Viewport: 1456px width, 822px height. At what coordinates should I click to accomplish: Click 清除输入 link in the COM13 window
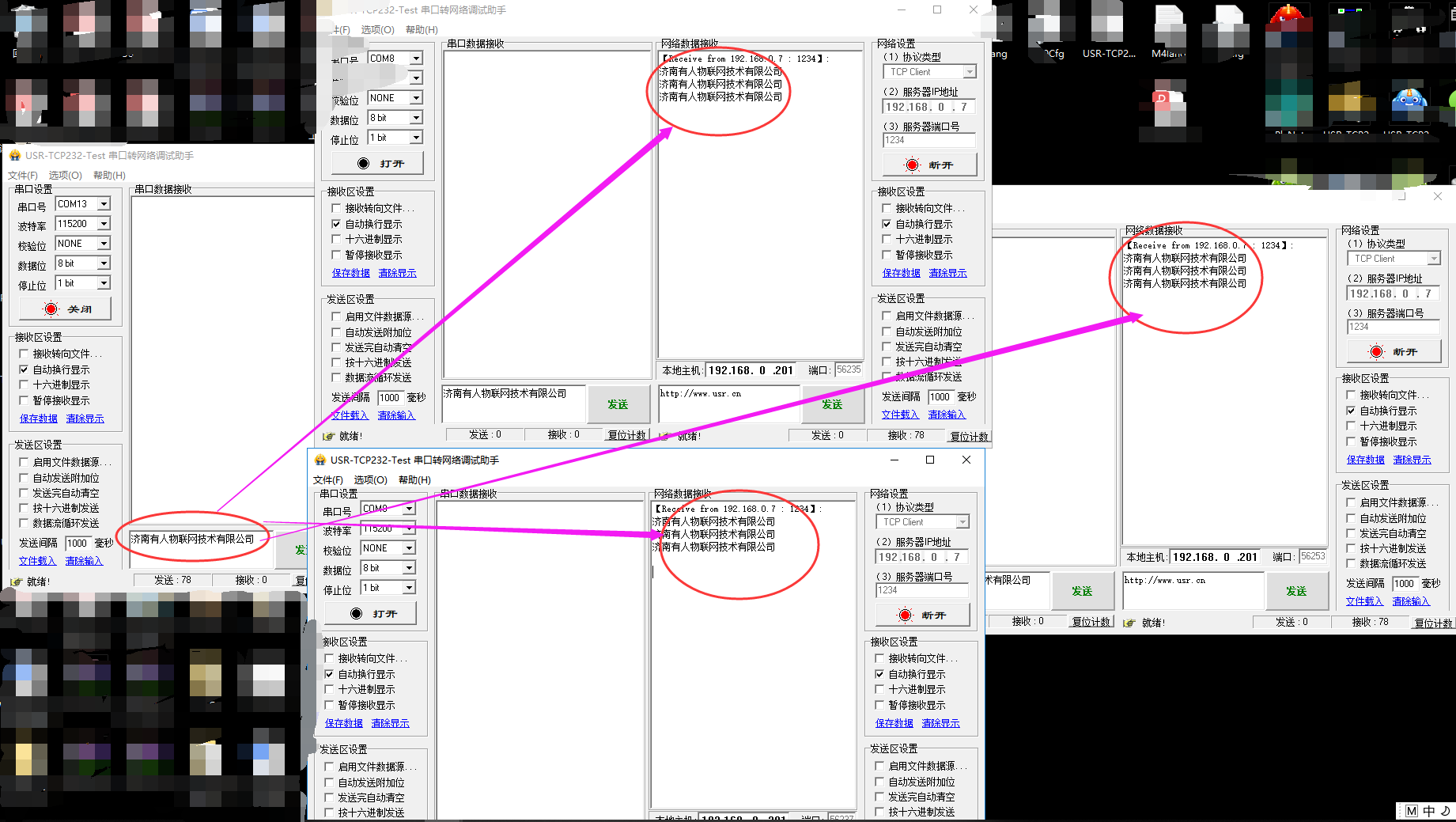pos(84,561)
